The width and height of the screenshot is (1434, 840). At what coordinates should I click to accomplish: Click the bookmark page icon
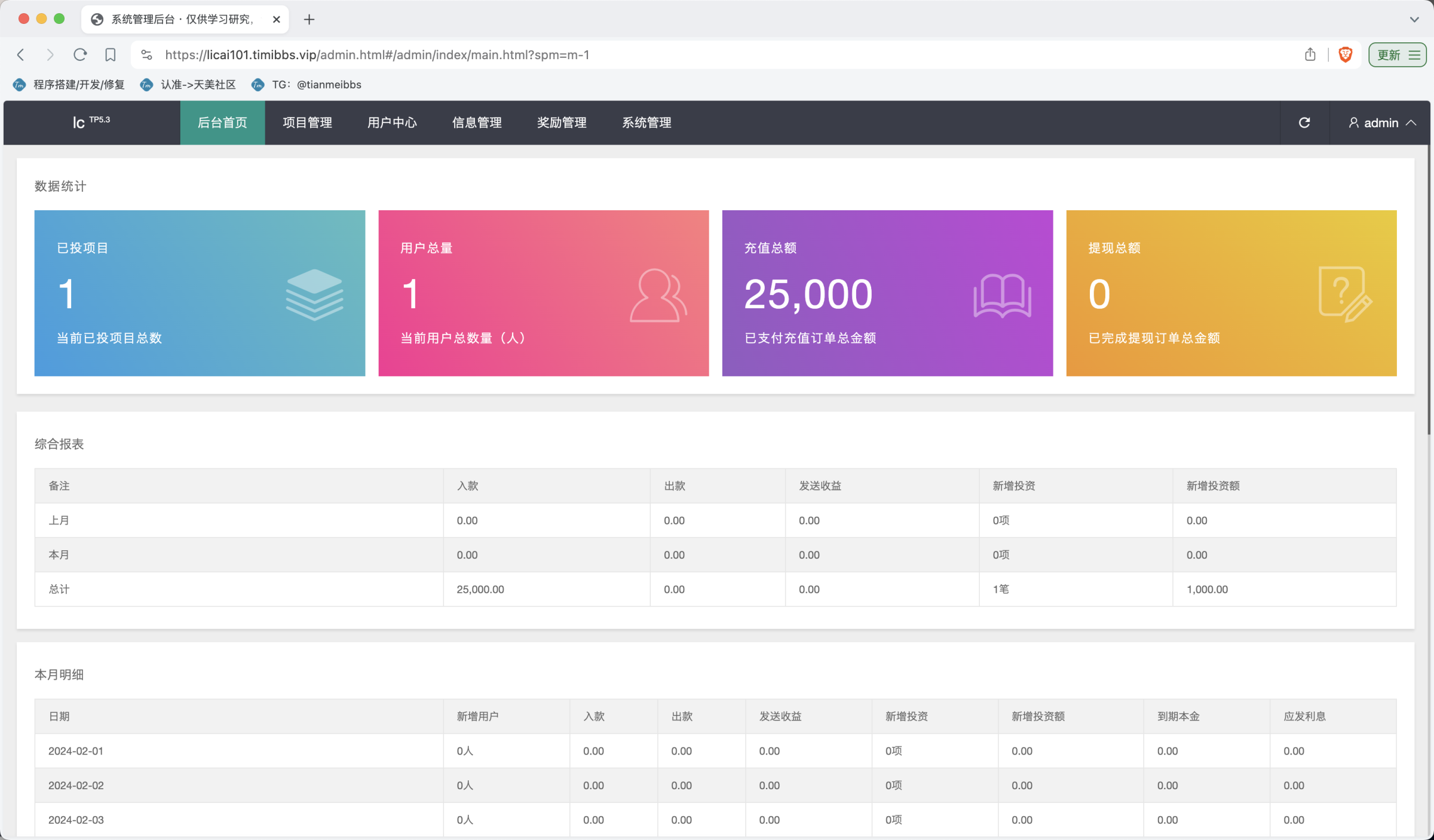pyautogui.click(x=111, y=55)
